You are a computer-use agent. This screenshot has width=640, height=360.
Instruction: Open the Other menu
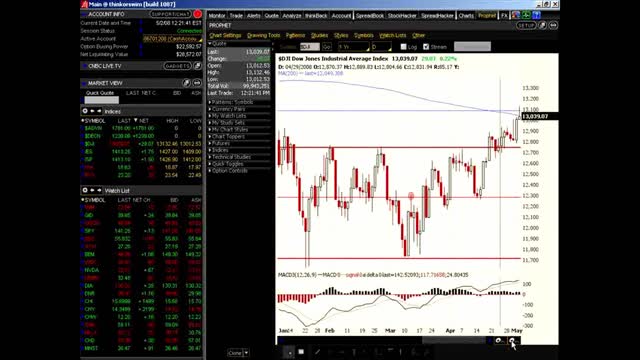418,36
